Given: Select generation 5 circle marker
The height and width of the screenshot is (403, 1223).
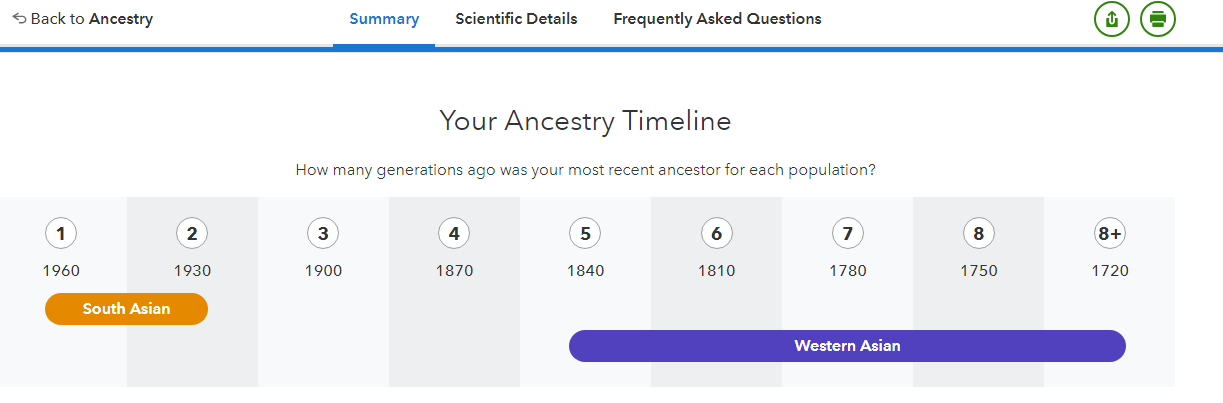Looking at the screenshot, I should point(585,234).
